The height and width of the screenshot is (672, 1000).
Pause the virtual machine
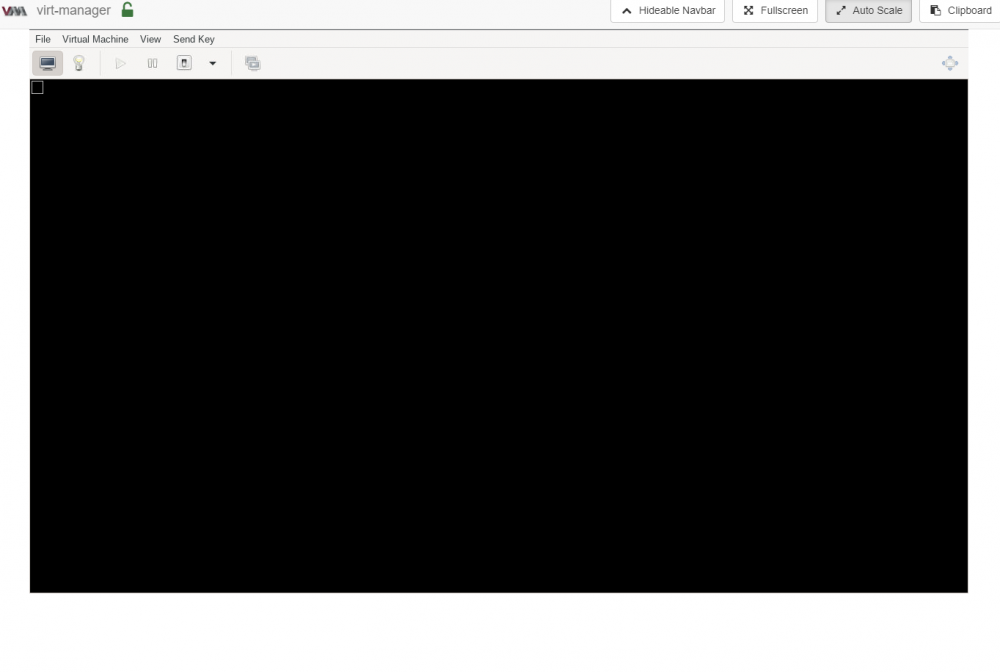[x=152, y=63]
